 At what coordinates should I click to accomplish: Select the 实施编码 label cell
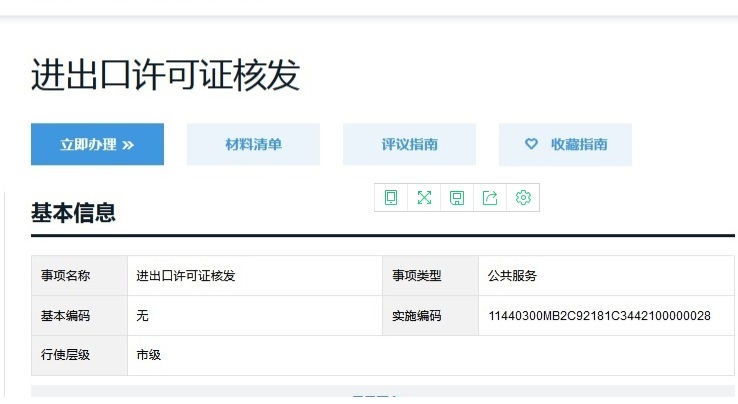point(417,316)
